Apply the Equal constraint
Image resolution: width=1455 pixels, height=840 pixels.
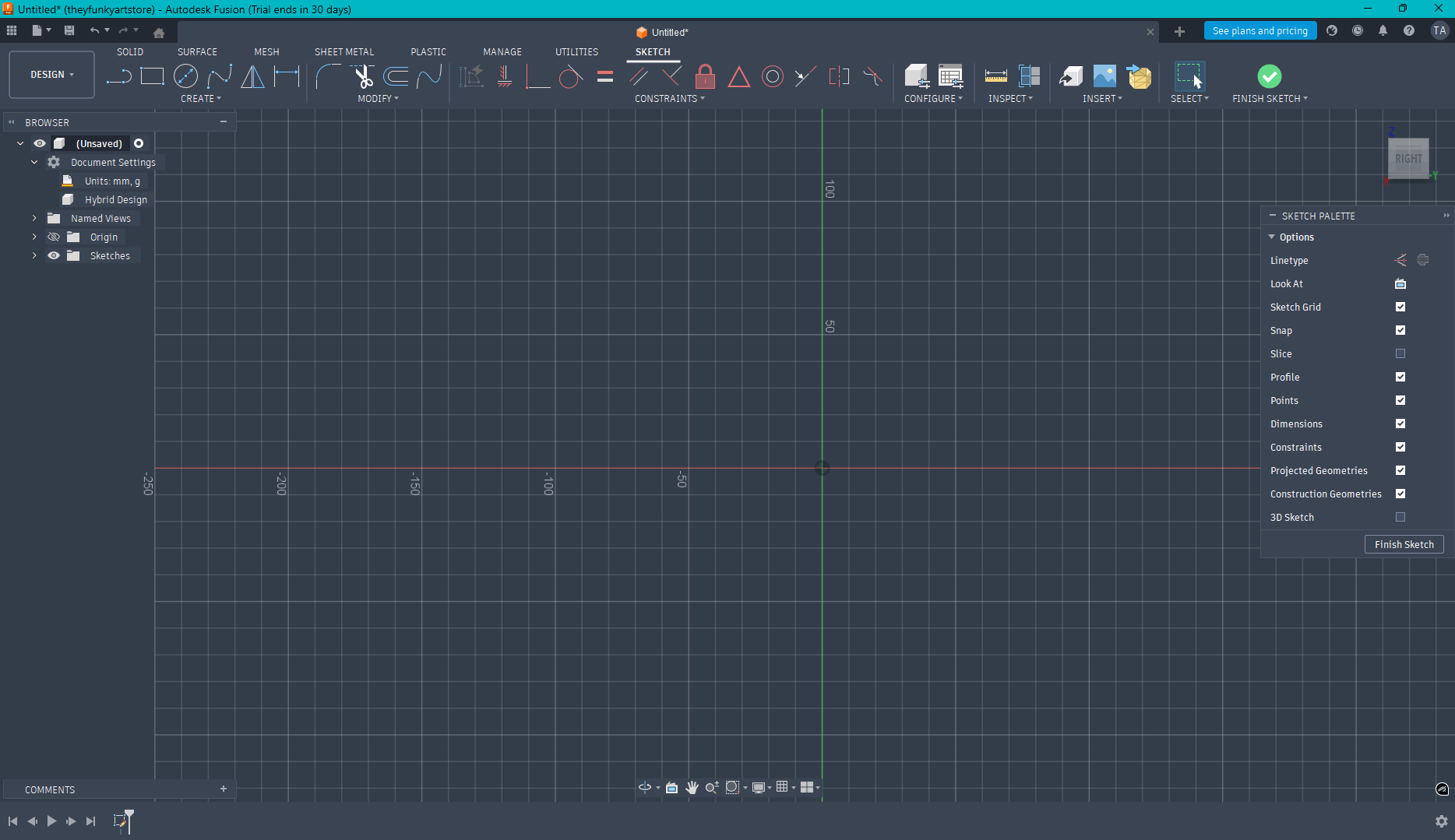click(x=605, y=76)
